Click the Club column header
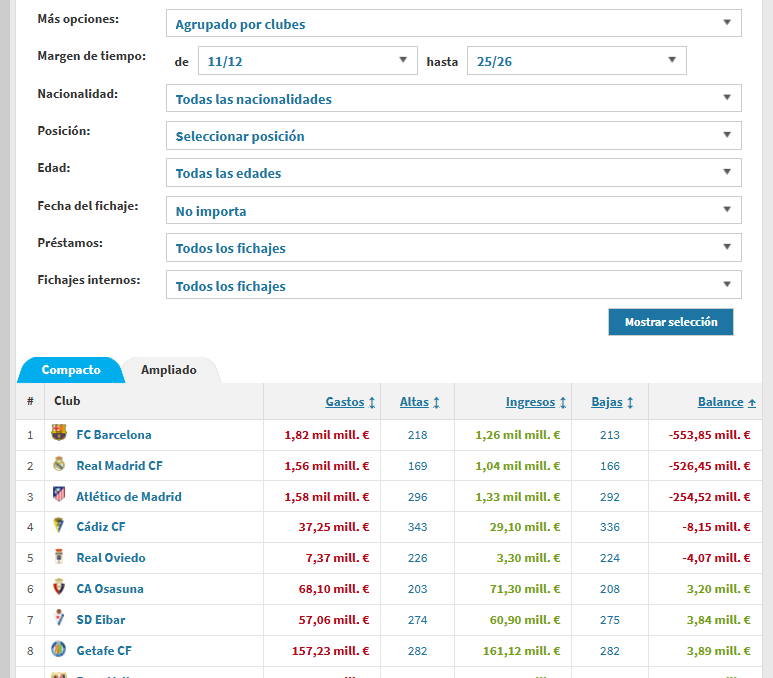 point(67,401)
